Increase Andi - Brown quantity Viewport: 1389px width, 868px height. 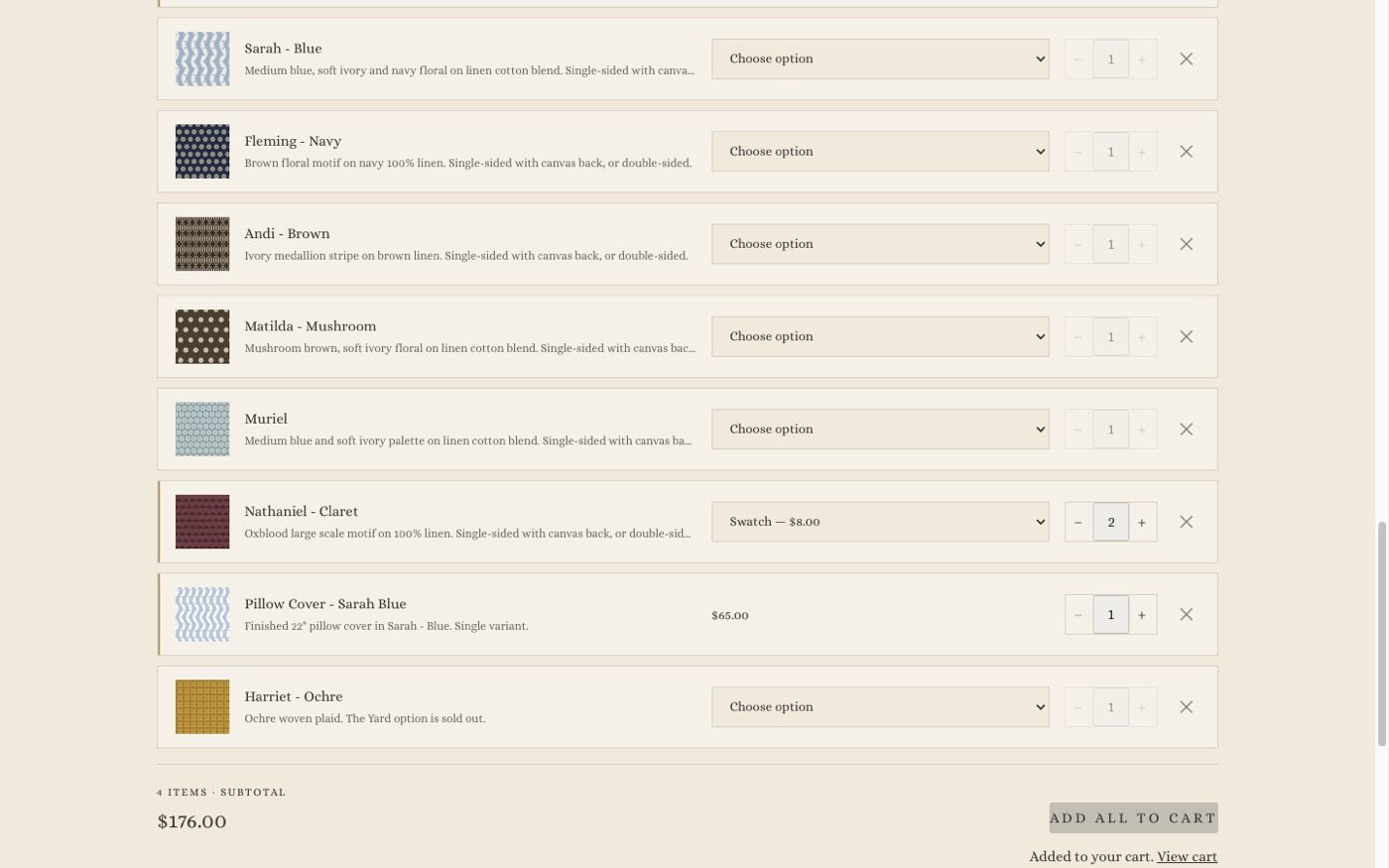pyautogui.click(x=1142, y=244)
